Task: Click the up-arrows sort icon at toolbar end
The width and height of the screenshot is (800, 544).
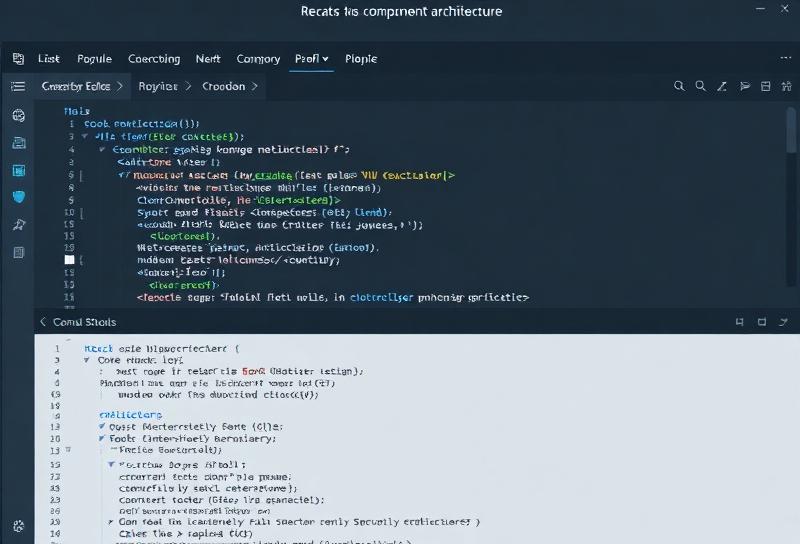Action: point(786,86)
